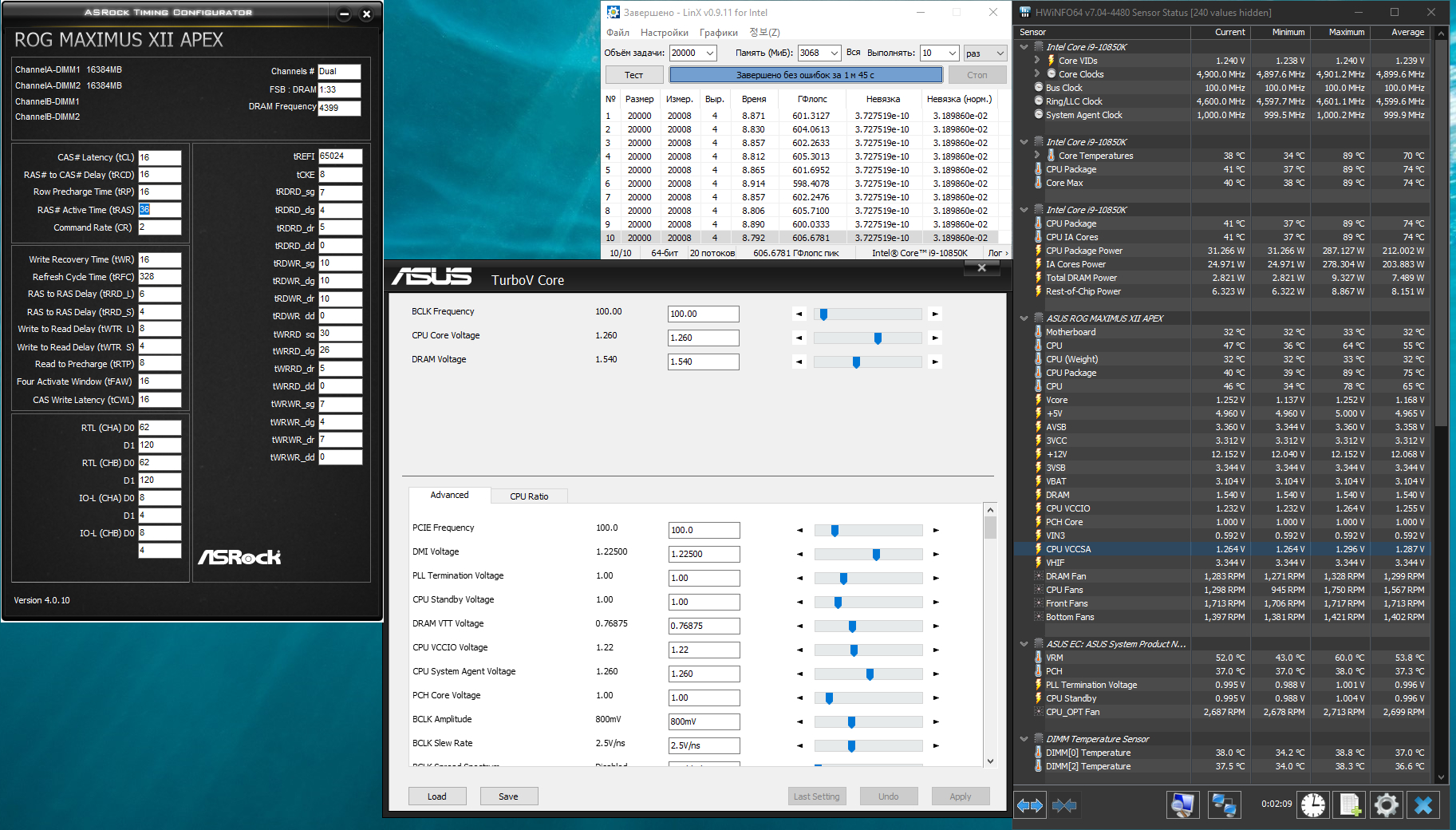Click the Apply button in TurboV Core
This screenshot has width=1456, height=830.
(961, 796)
